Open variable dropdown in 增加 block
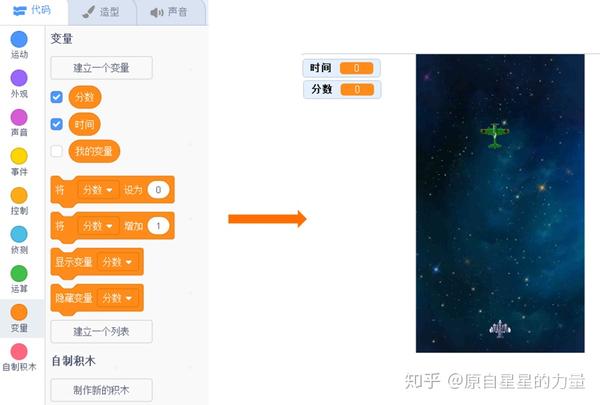Screen dimensions: 600x405 [x=98, y=226]
